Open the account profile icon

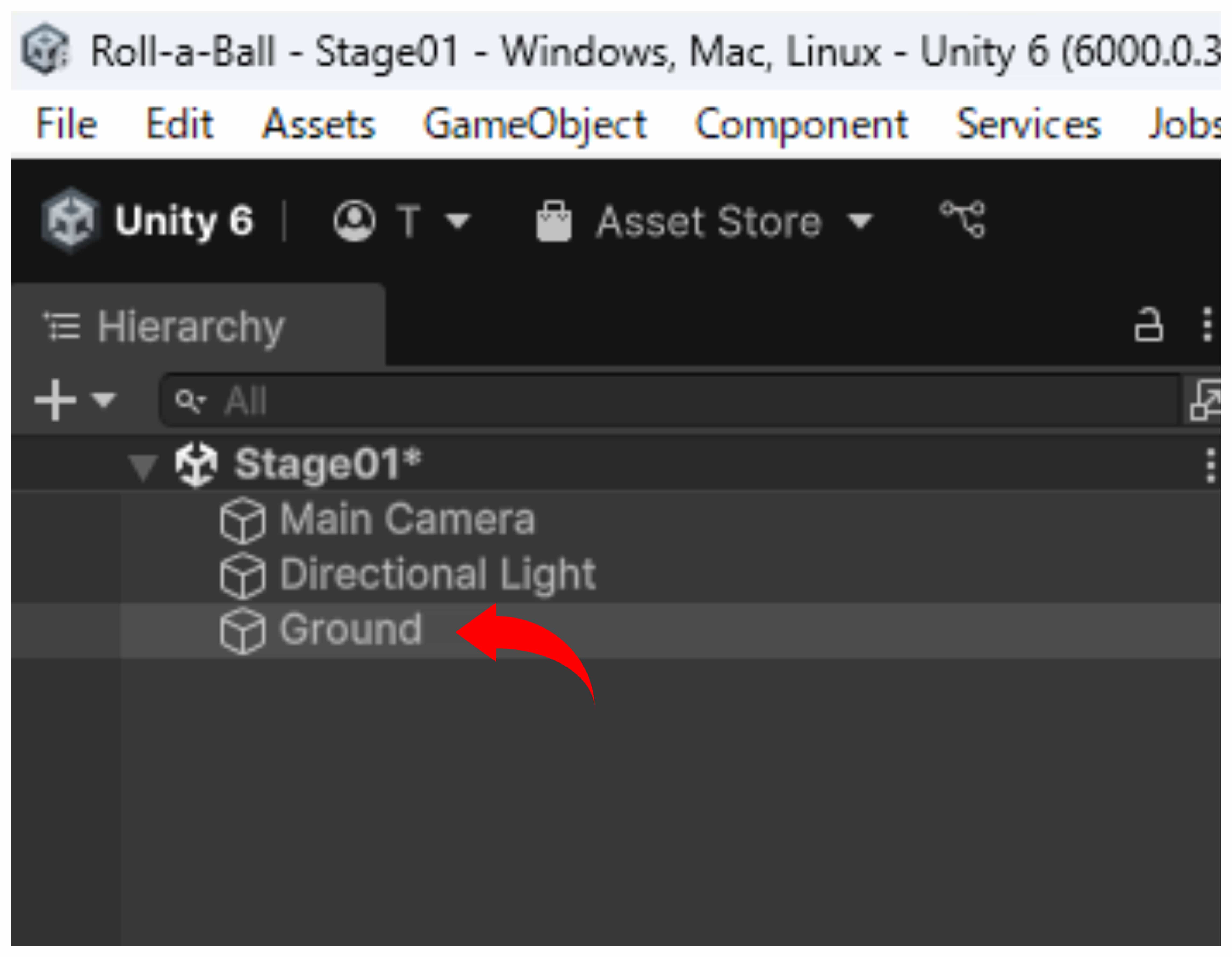coord(354,221)
